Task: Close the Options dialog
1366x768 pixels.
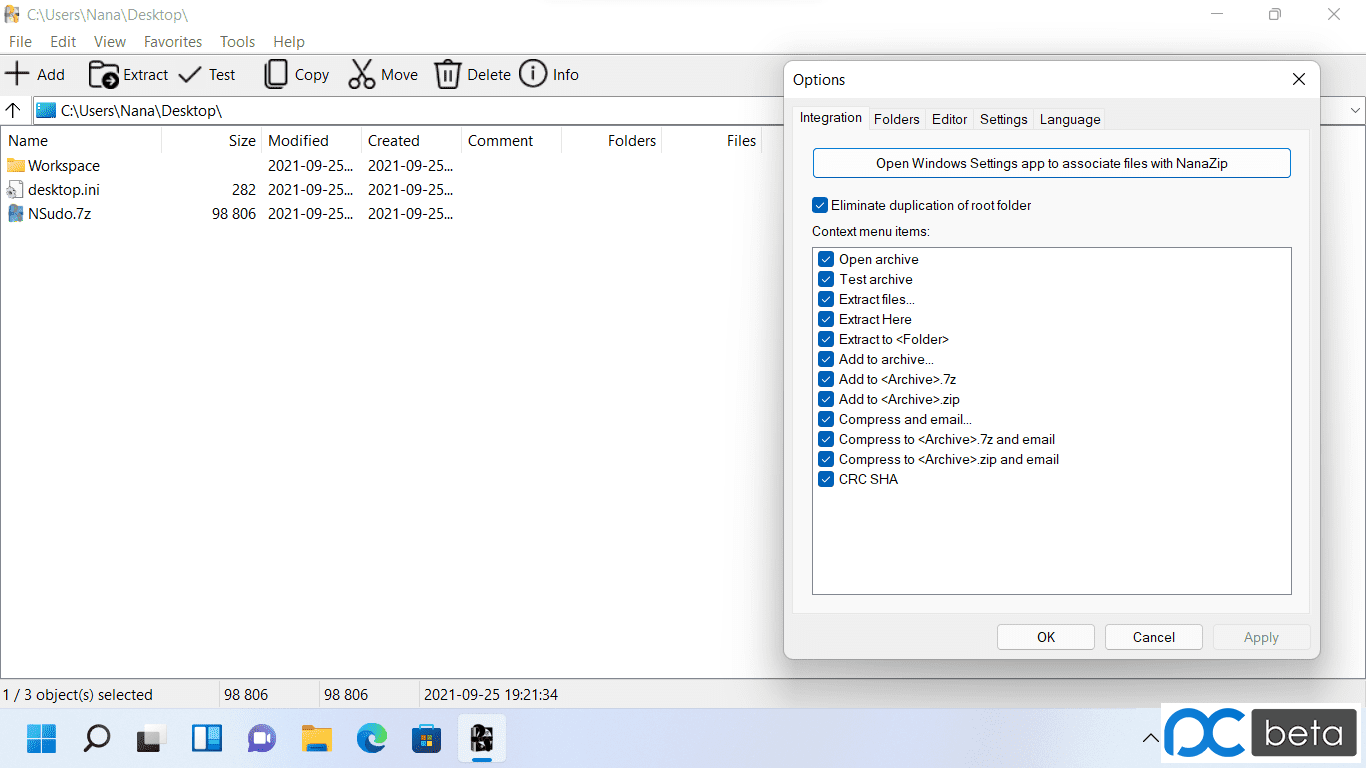Action: point(1299,79)
